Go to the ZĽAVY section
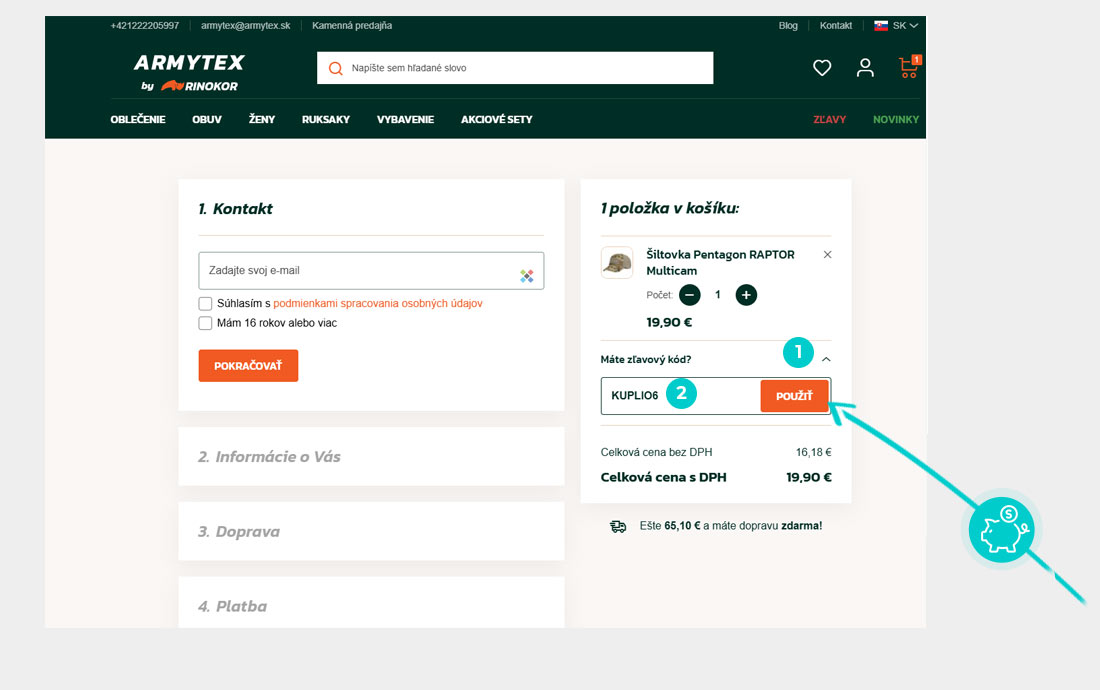Viewport: 1100px width, 690px height. point(829,120)
